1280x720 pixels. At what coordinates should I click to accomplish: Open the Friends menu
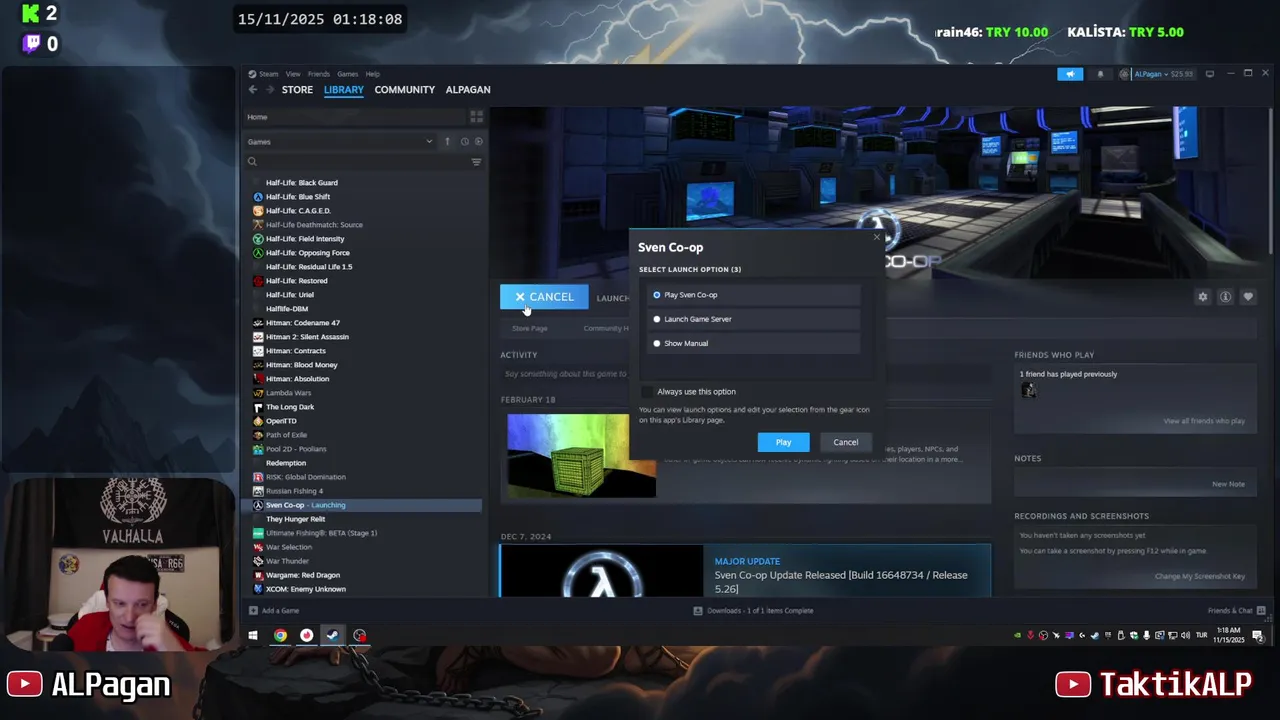(319, 74)
